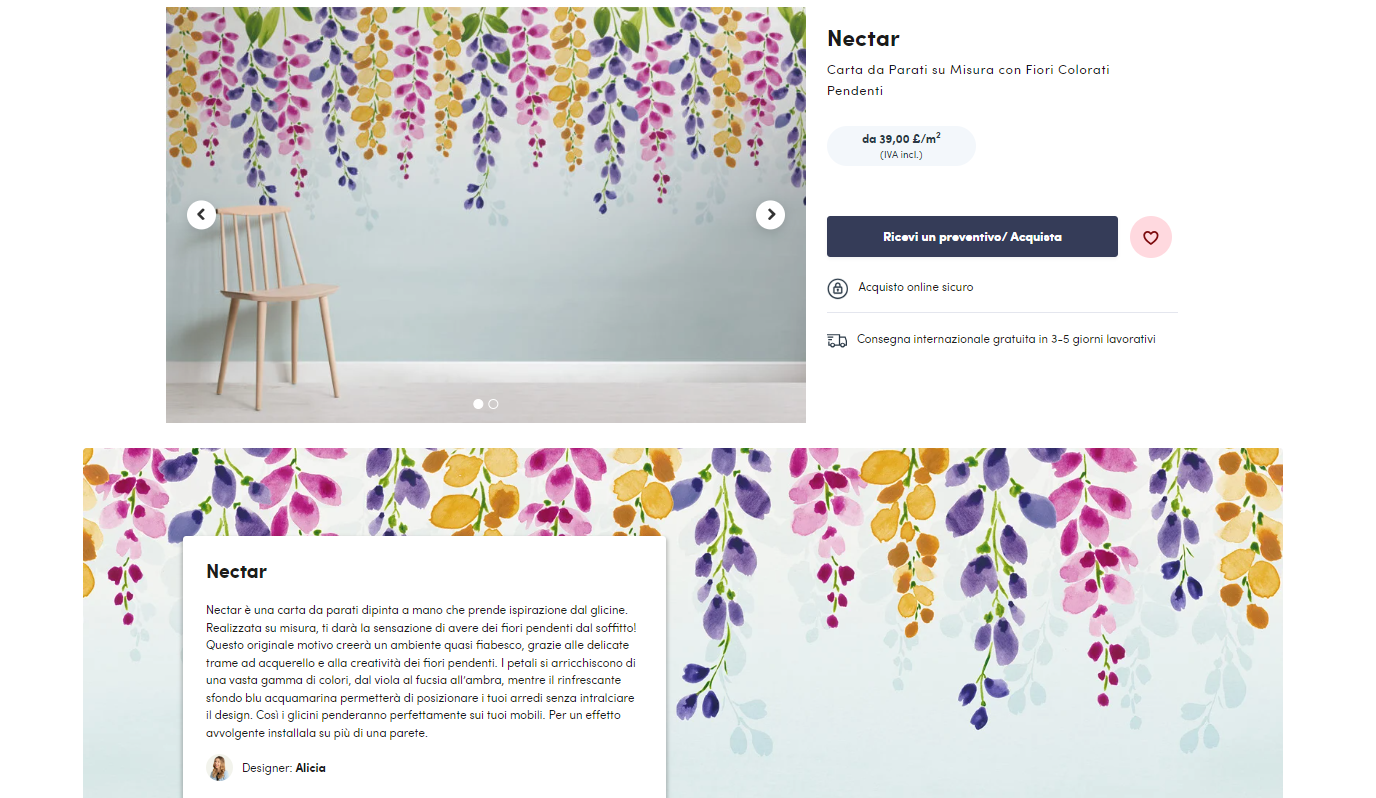Click the Nectar description paragraph text
Screen dimensions: 1376x798
click(x=421, y=671)
